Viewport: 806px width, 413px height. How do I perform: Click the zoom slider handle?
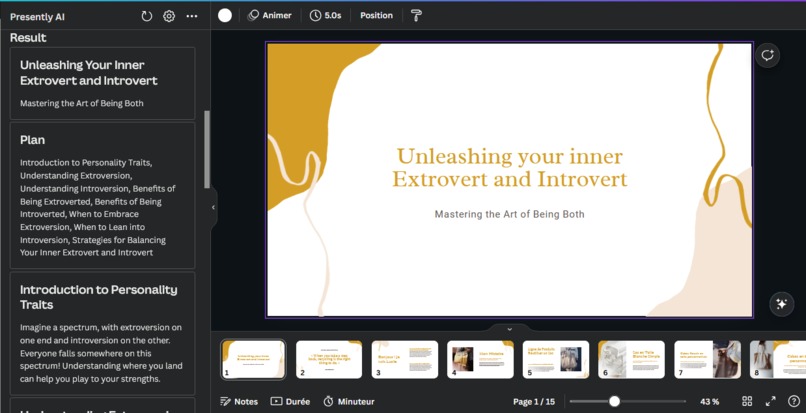[x=614, y=401]
